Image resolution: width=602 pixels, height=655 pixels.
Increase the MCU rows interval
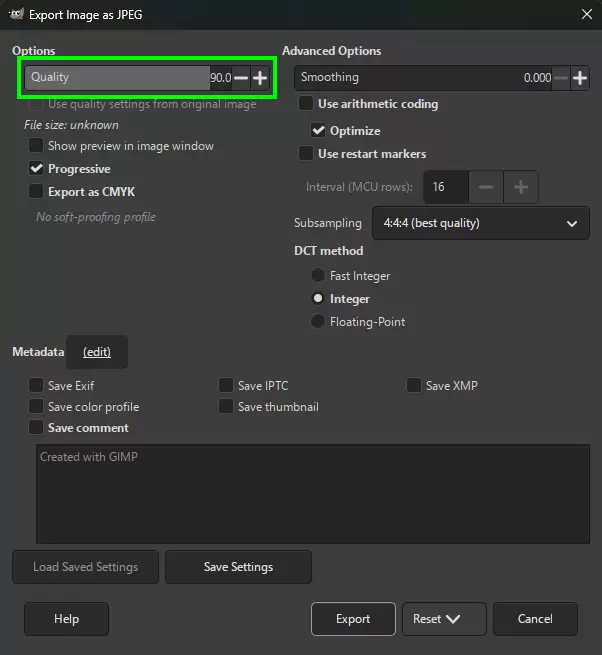[521, 187]
